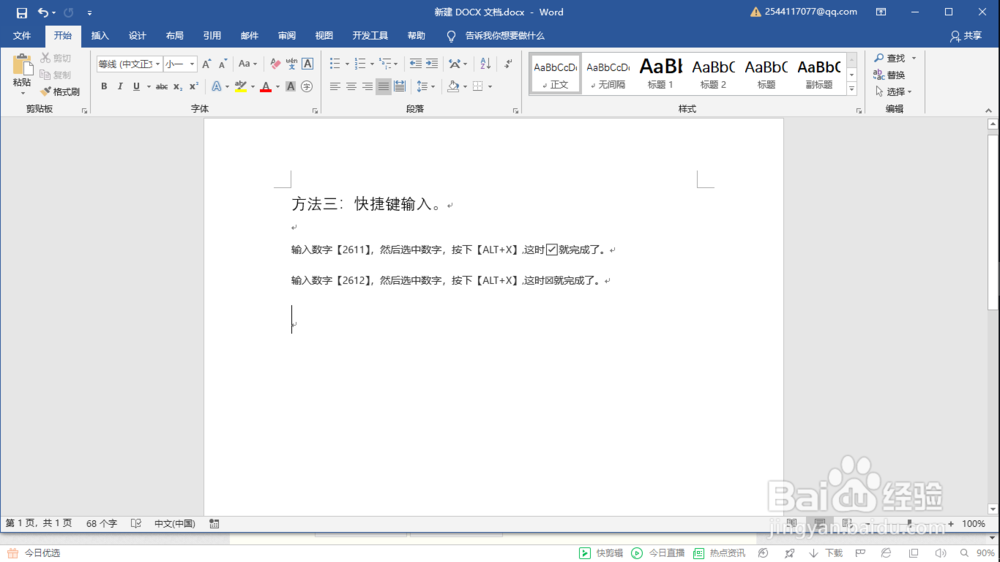Align text to the right
This screenshot has width=1000, height=562.
(x=367, y=86)
